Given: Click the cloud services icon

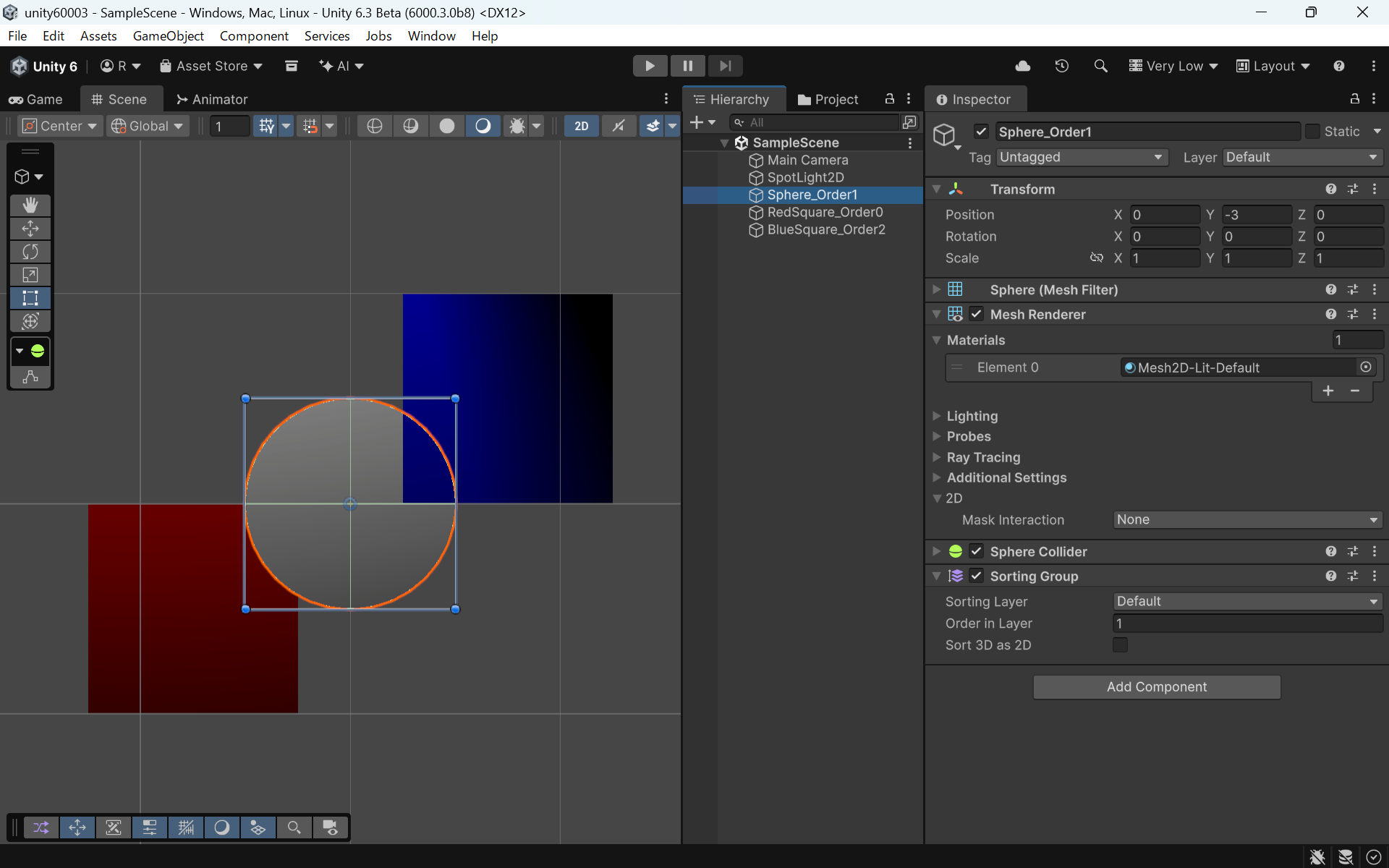Looking at the screenshot, I should (1022, 66).
